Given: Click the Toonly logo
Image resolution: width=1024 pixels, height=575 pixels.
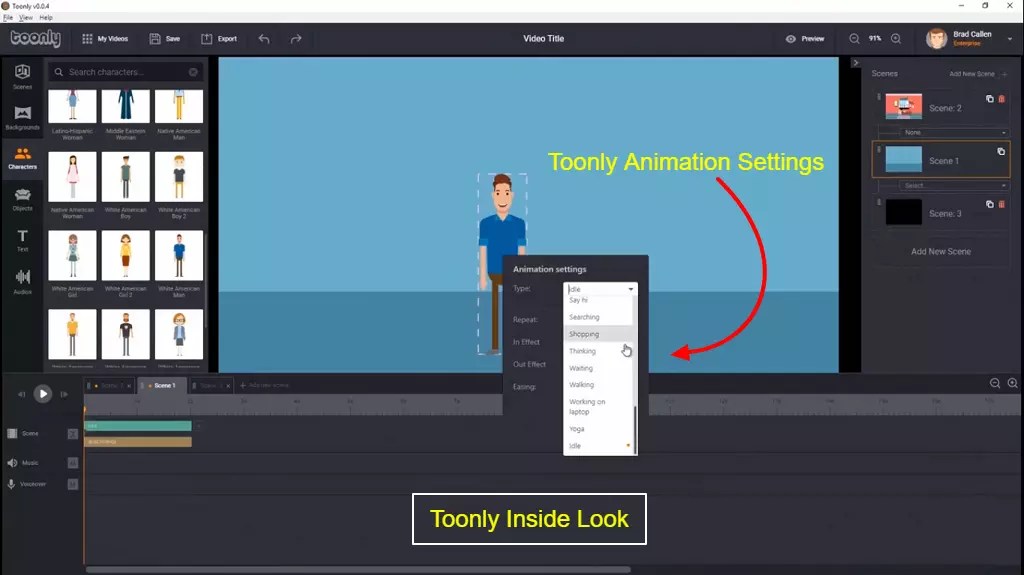Looking at the screenshot, I should 35,38.
